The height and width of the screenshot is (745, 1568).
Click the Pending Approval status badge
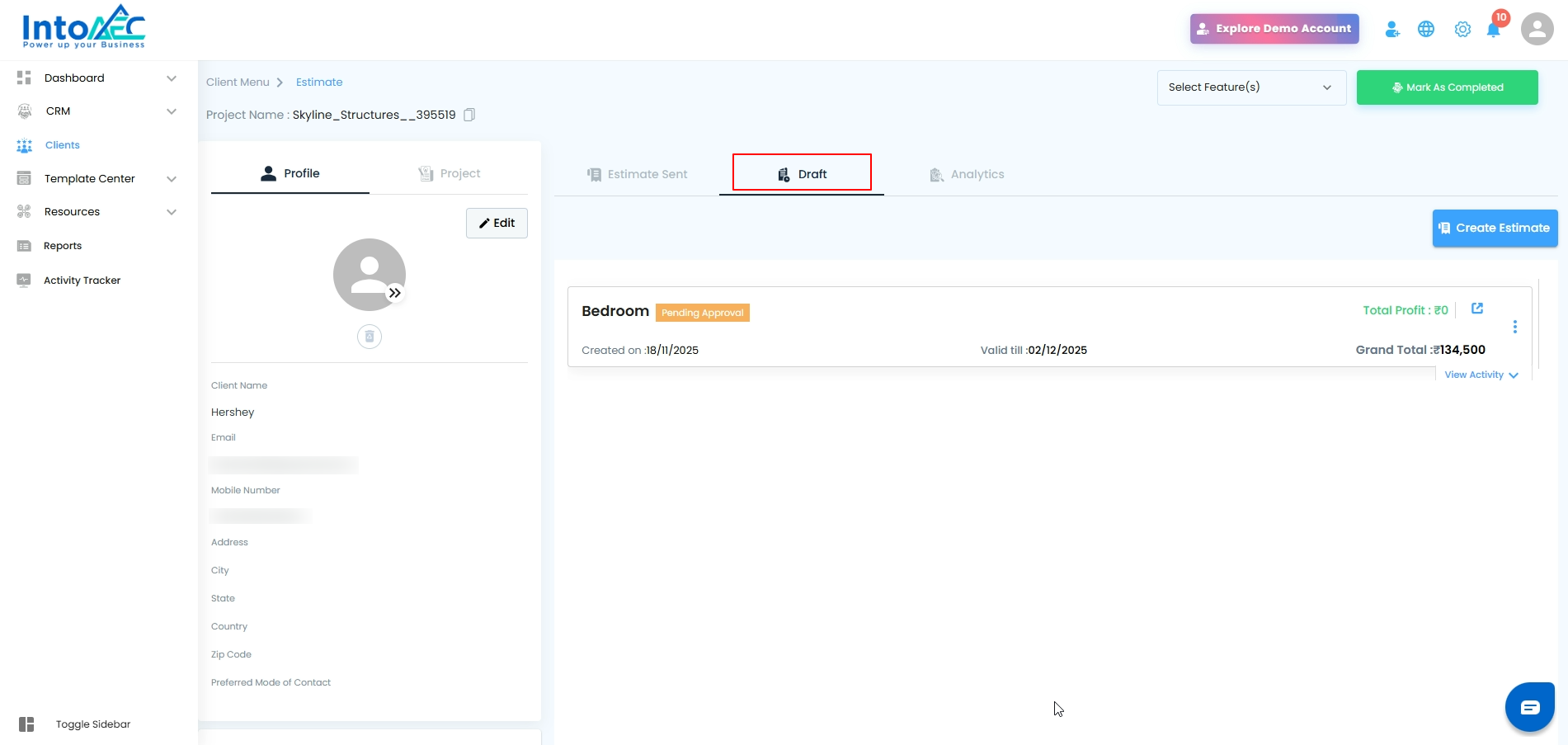(x=703, y=313)
